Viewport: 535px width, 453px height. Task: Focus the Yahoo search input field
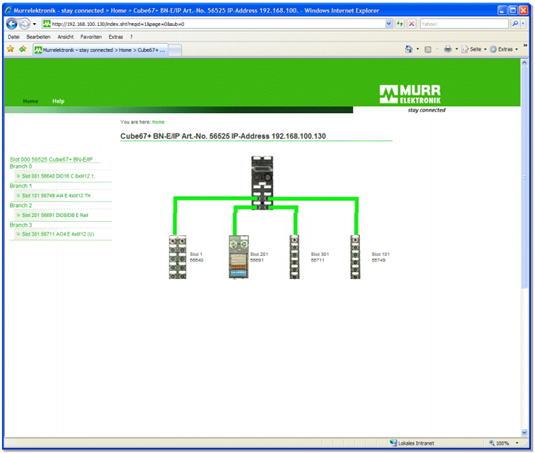click(464, 24)
